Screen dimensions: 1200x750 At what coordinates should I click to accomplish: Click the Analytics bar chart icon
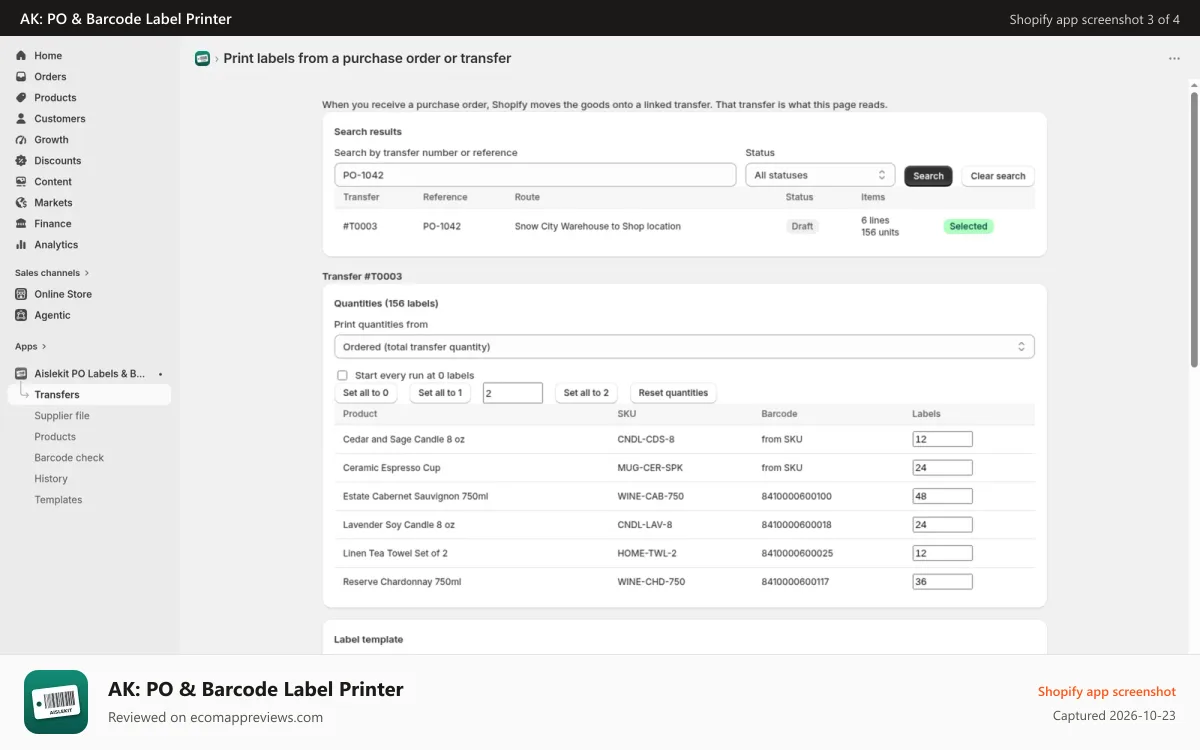[21, 245]
